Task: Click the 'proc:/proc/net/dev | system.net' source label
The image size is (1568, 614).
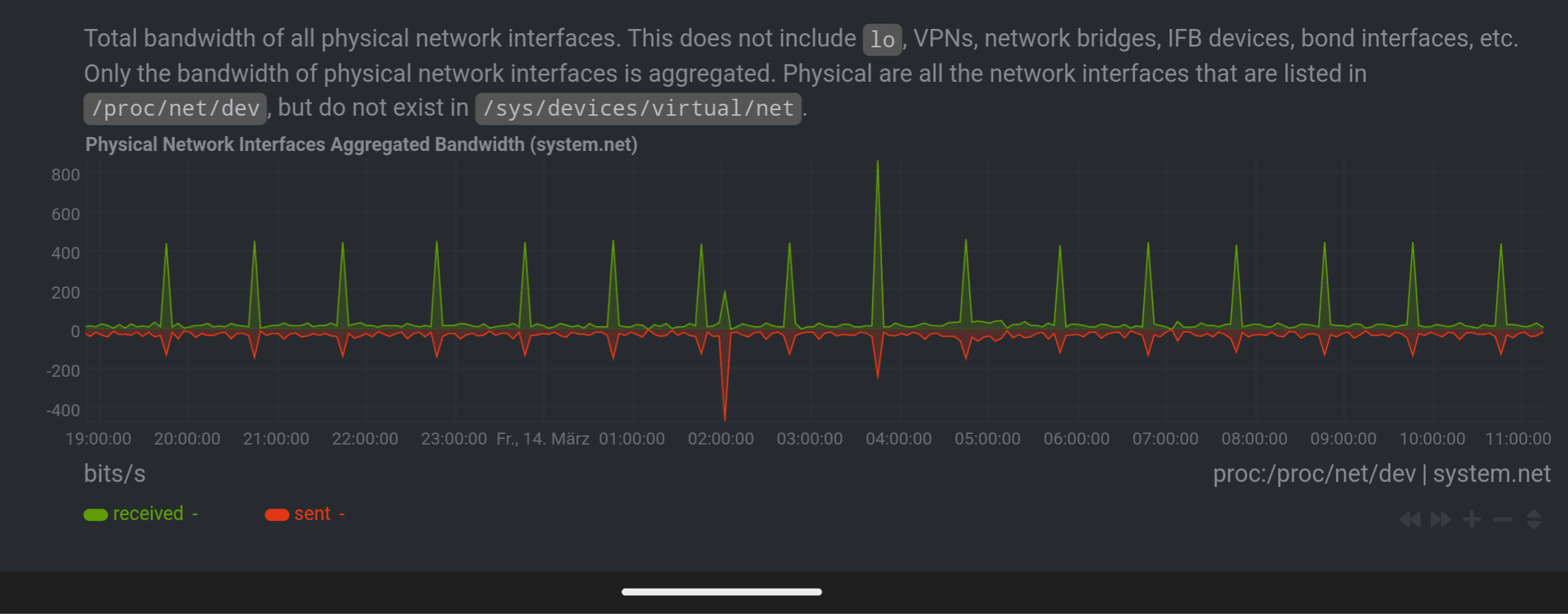Action: point(1381,474)
